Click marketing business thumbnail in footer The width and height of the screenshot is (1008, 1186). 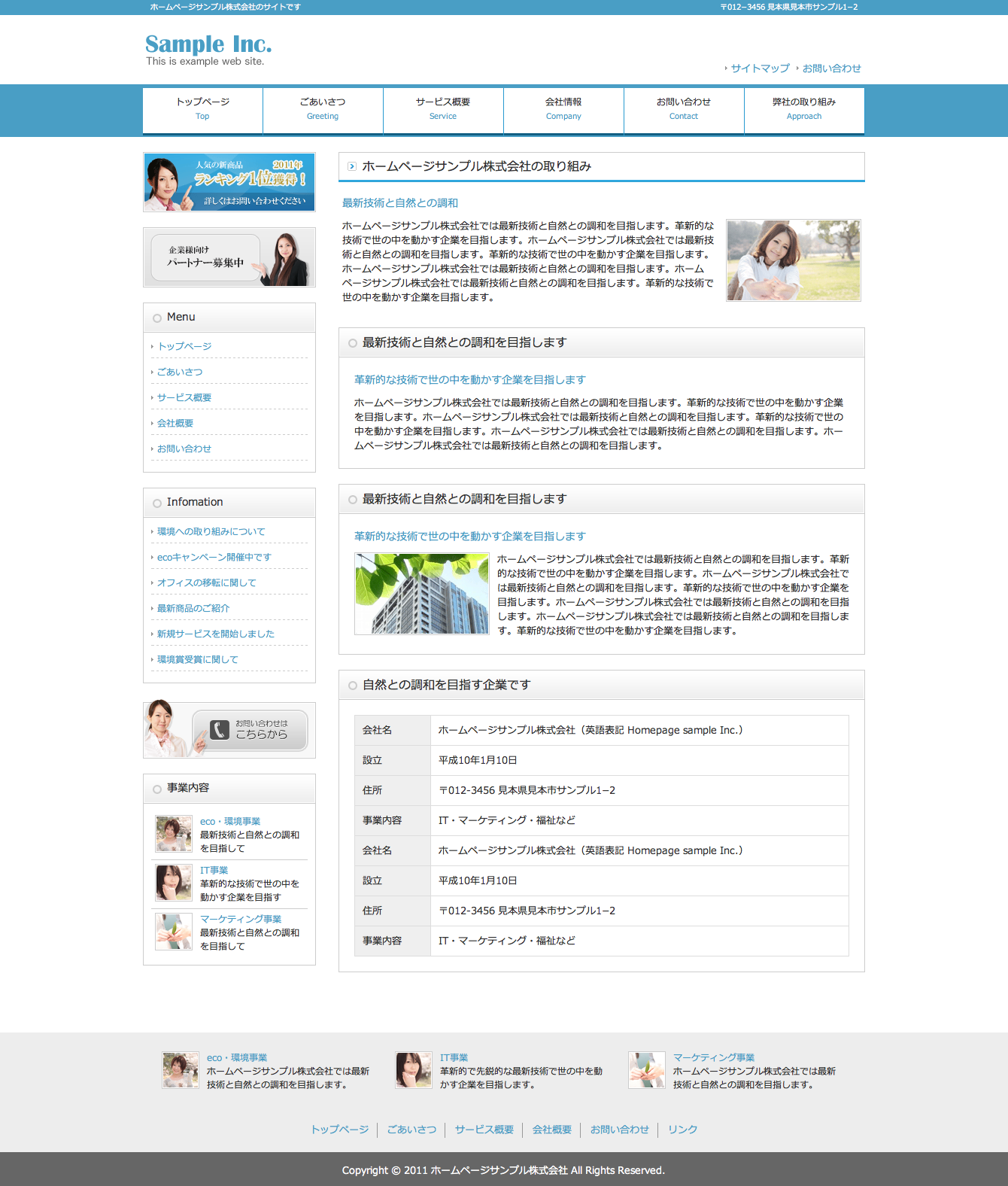coord(646,1070)
